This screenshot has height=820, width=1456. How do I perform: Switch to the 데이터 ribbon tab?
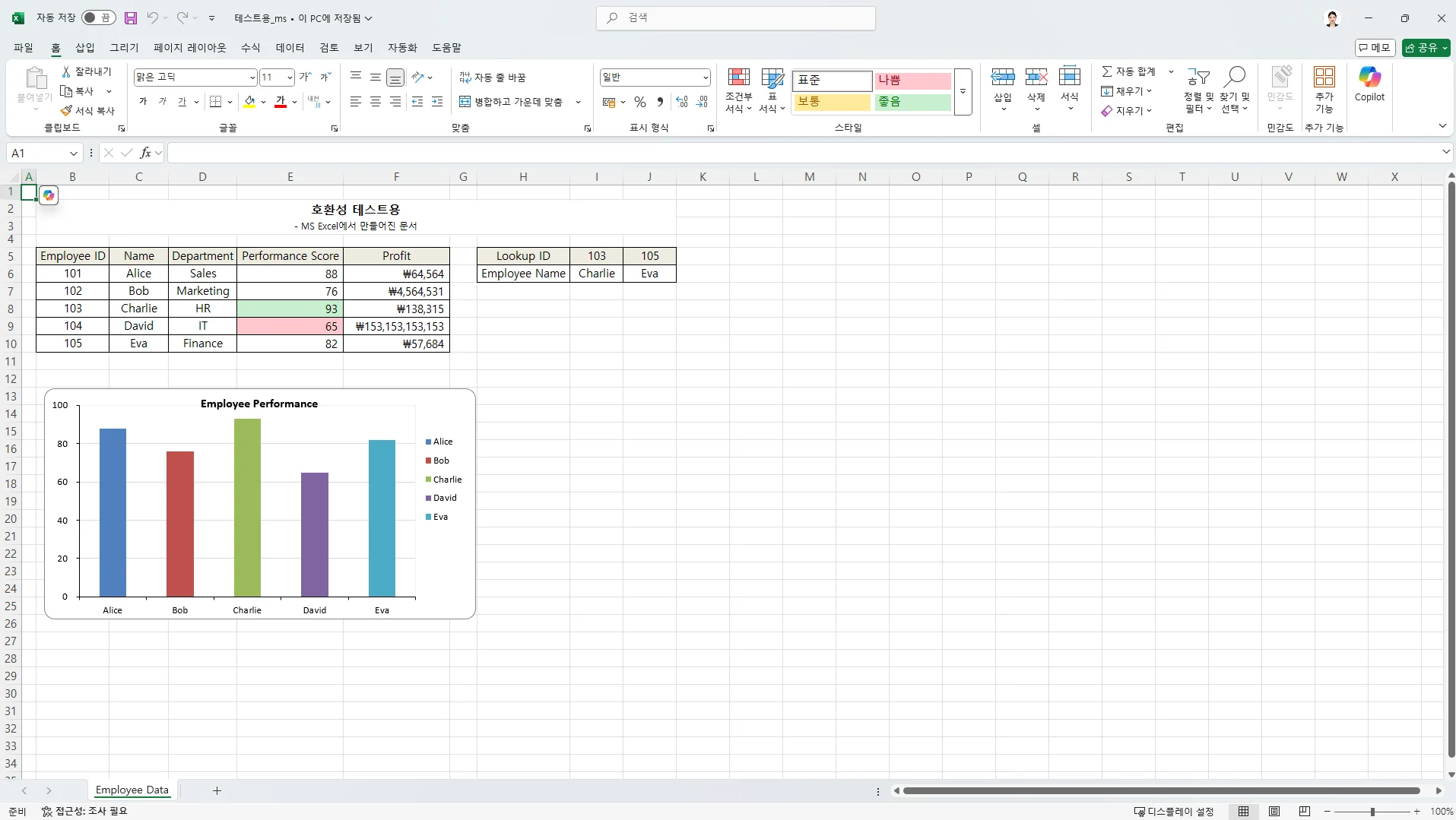pos(290,47)
